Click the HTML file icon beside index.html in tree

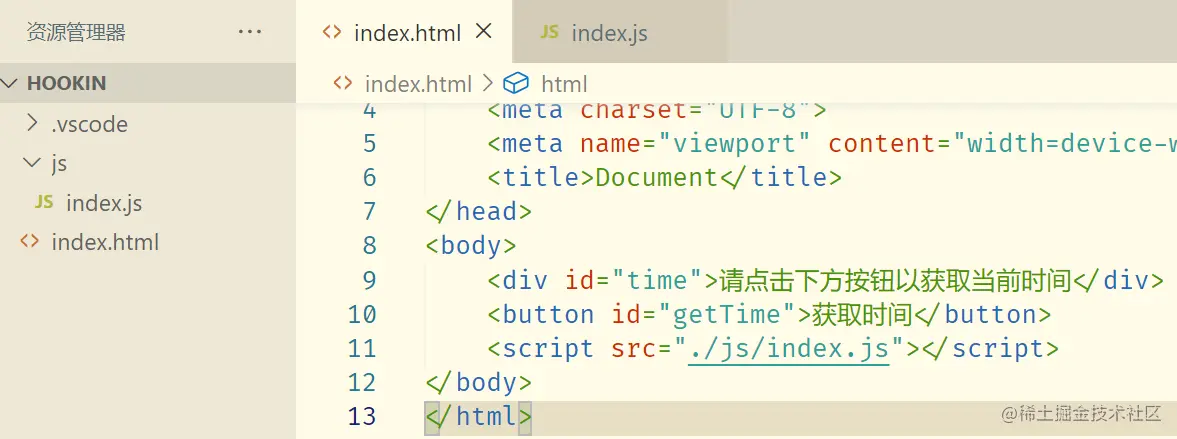pos(29,242)
